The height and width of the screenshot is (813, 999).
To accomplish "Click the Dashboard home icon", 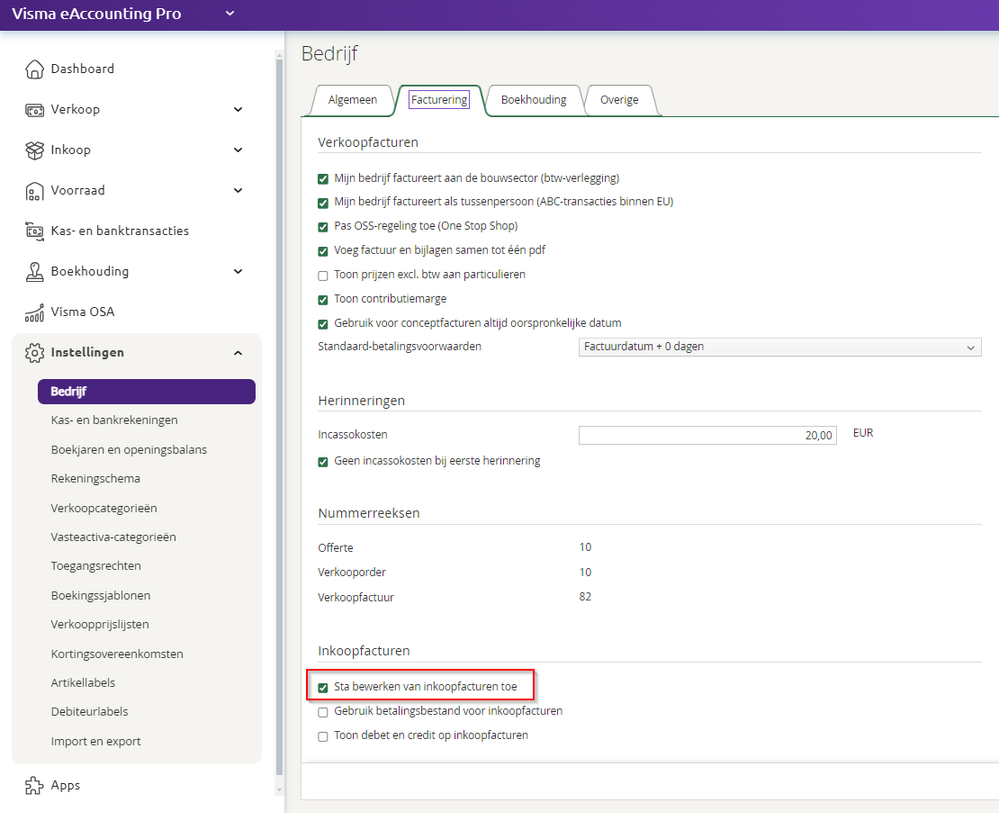I will coord(34,69).
